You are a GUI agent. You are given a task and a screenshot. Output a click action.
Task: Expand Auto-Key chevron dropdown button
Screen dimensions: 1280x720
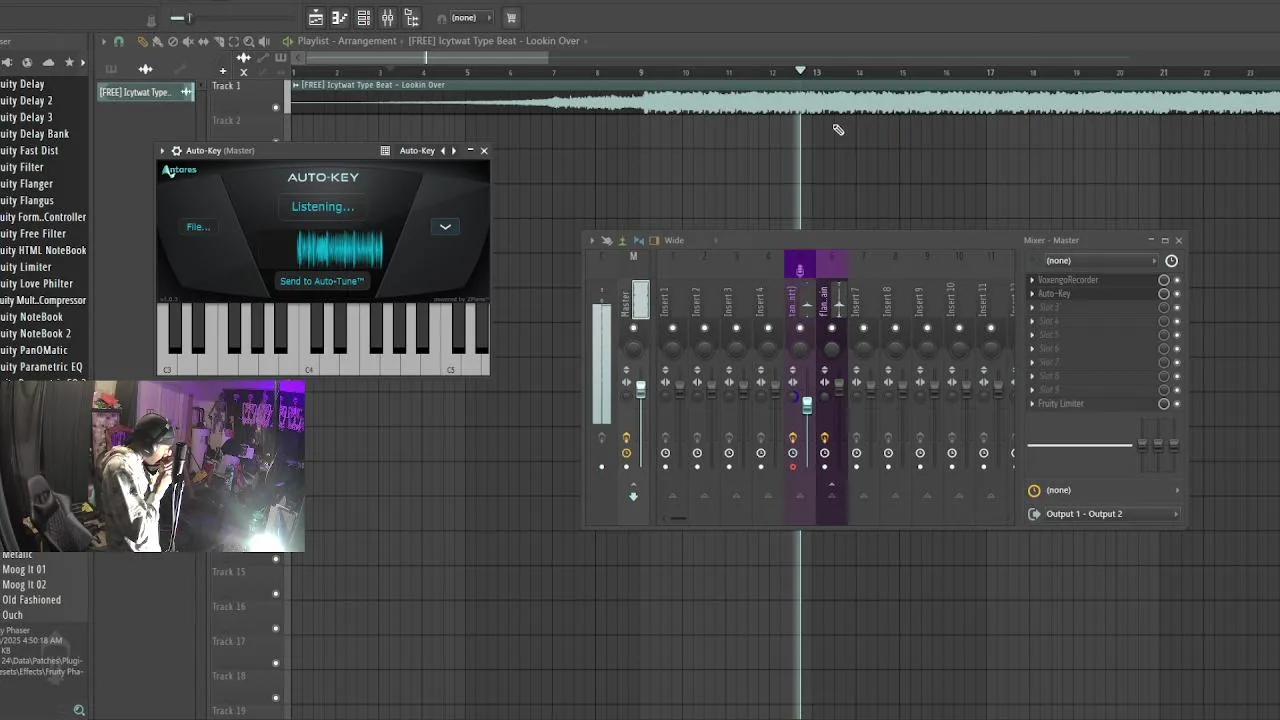tap(445, 227)
